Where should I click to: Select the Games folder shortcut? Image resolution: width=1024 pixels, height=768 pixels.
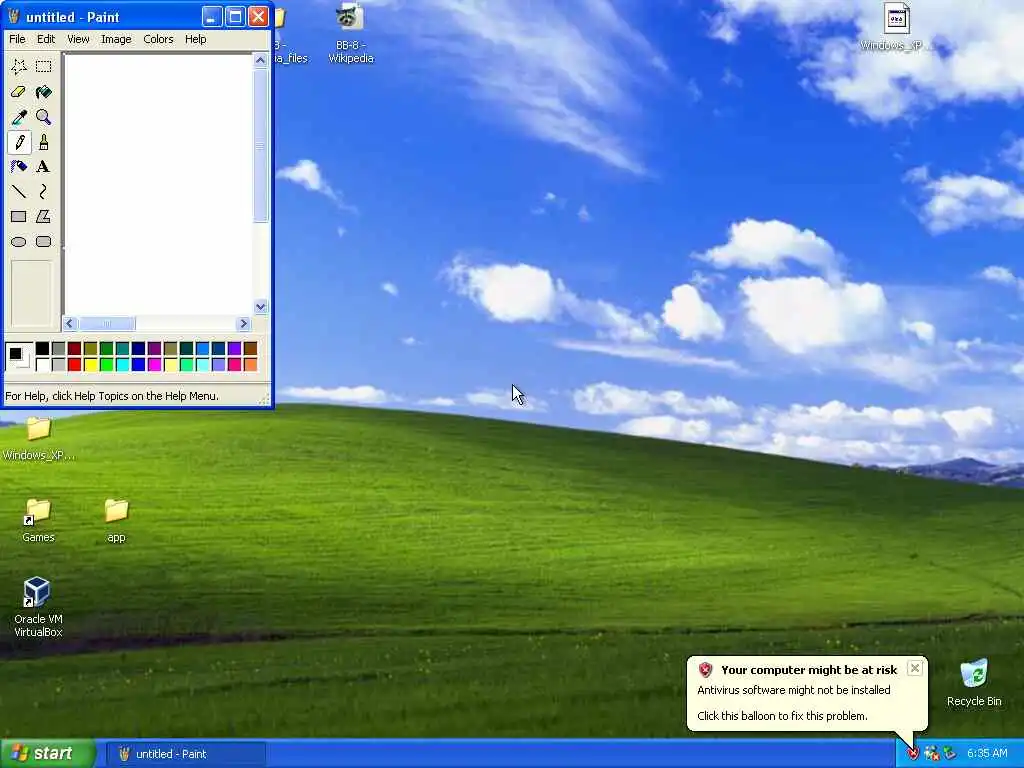click(x=38, y=520)
